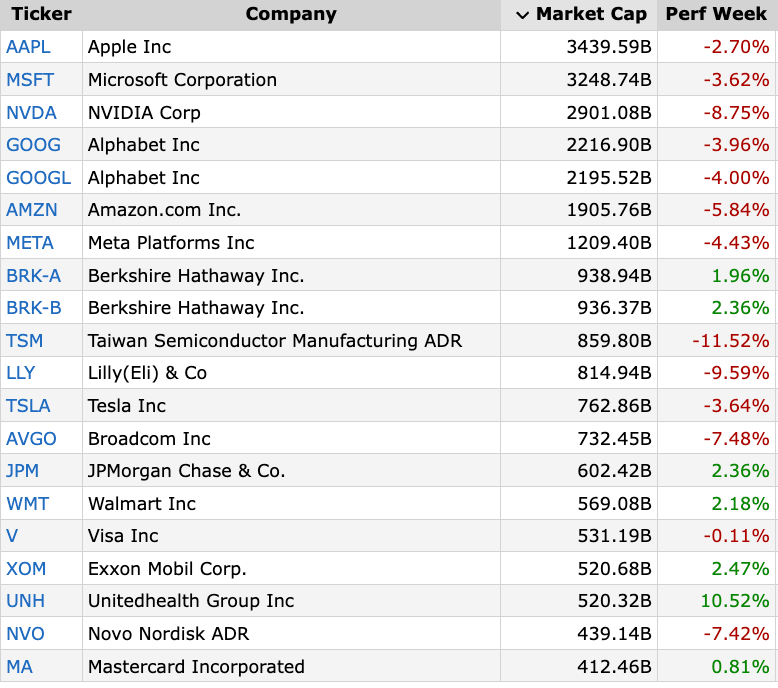The image size is (778, 688).
Task: Select the GOOGL ticker link
Action: click(x=38, y=178)
